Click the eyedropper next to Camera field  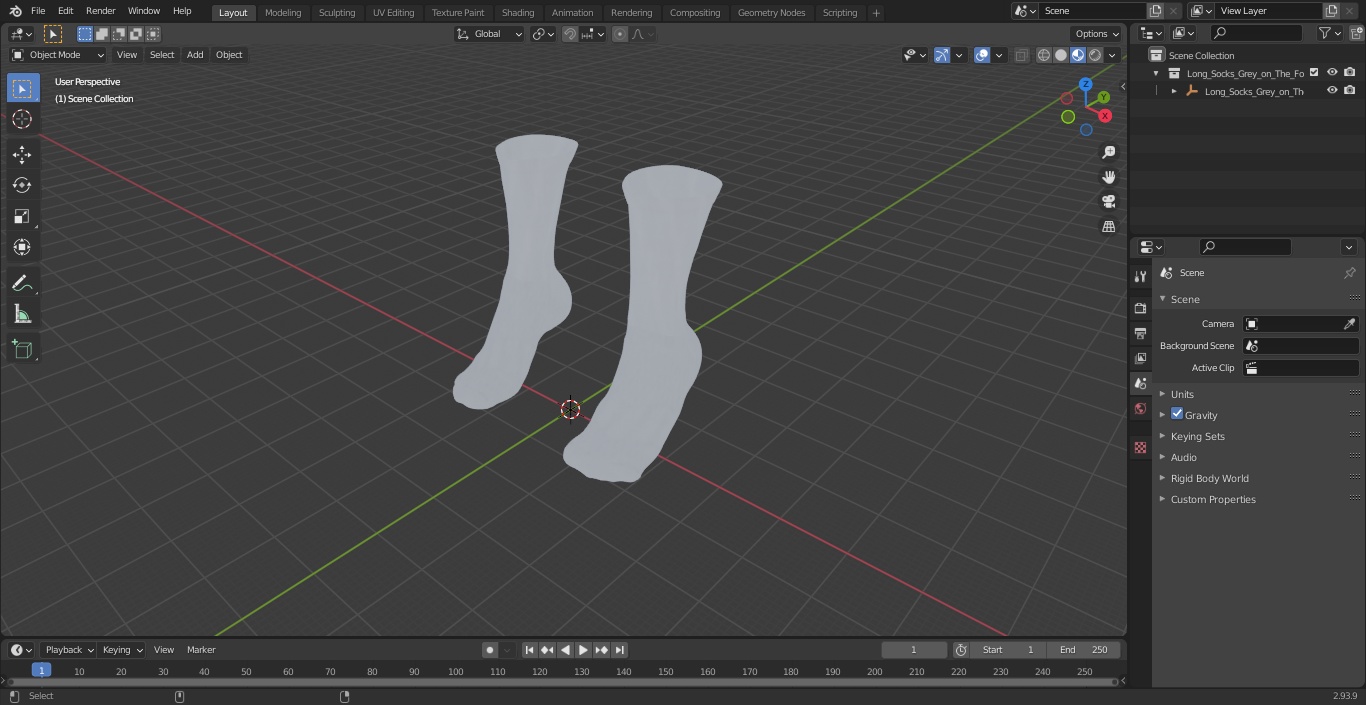pyautogui.click(x=1349, y=324)
